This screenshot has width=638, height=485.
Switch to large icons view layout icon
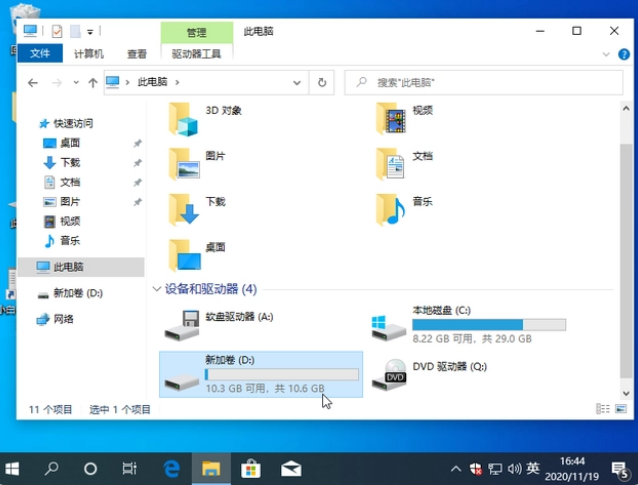pyautogui.click(x=621, y=409)
